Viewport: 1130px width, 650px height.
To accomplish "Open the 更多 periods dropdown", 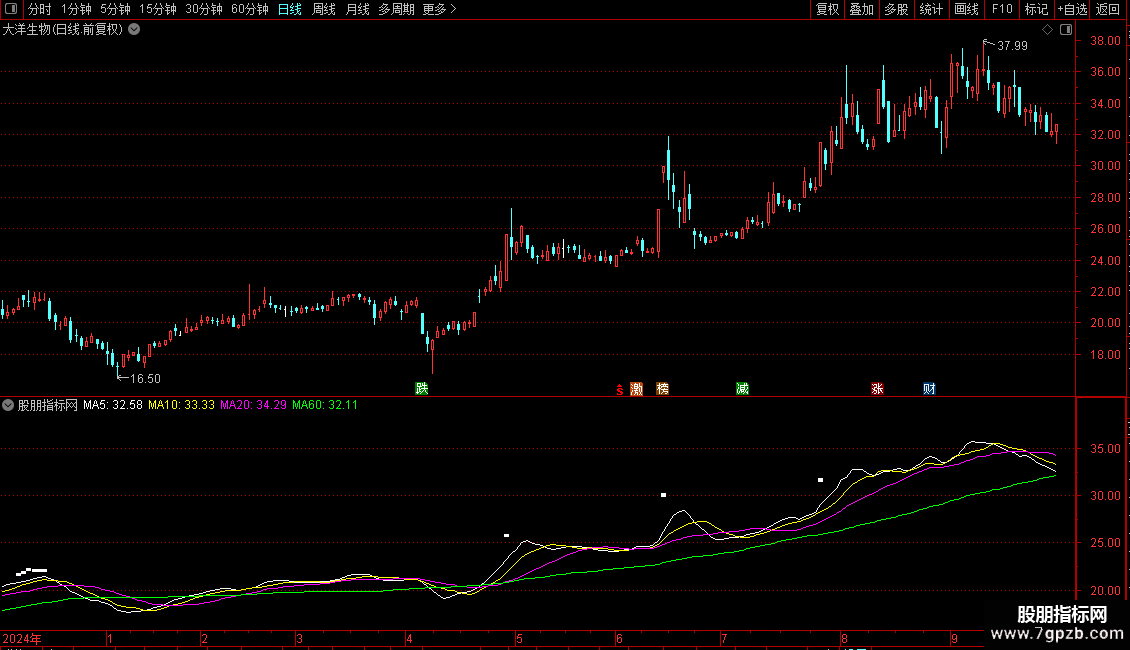I will pos(439,9).
